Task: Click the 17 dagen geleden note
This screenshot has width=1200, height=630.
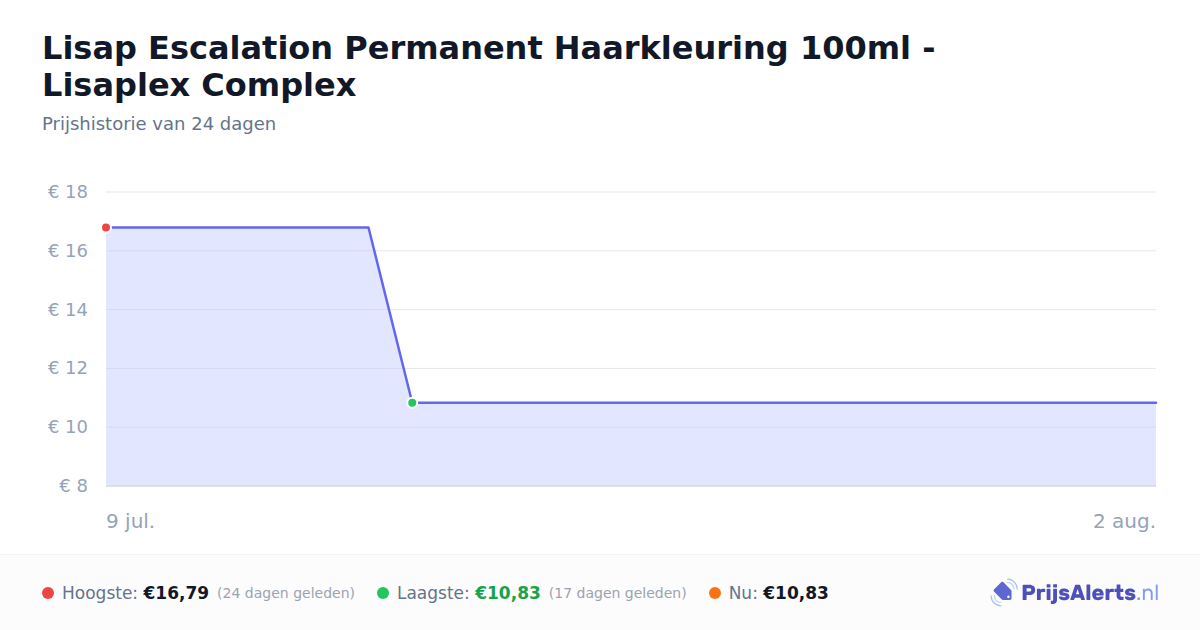Action: point(618,593)
